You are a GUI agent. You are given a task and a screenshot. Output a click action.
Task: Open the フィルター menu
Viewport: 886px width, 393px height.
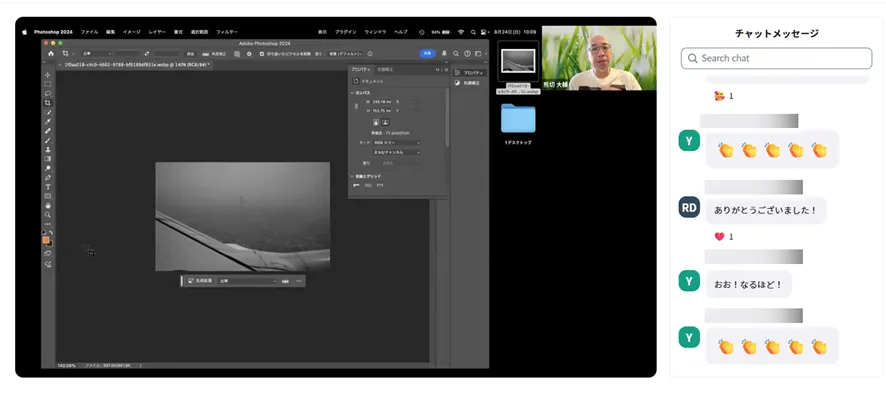(227, 32)
